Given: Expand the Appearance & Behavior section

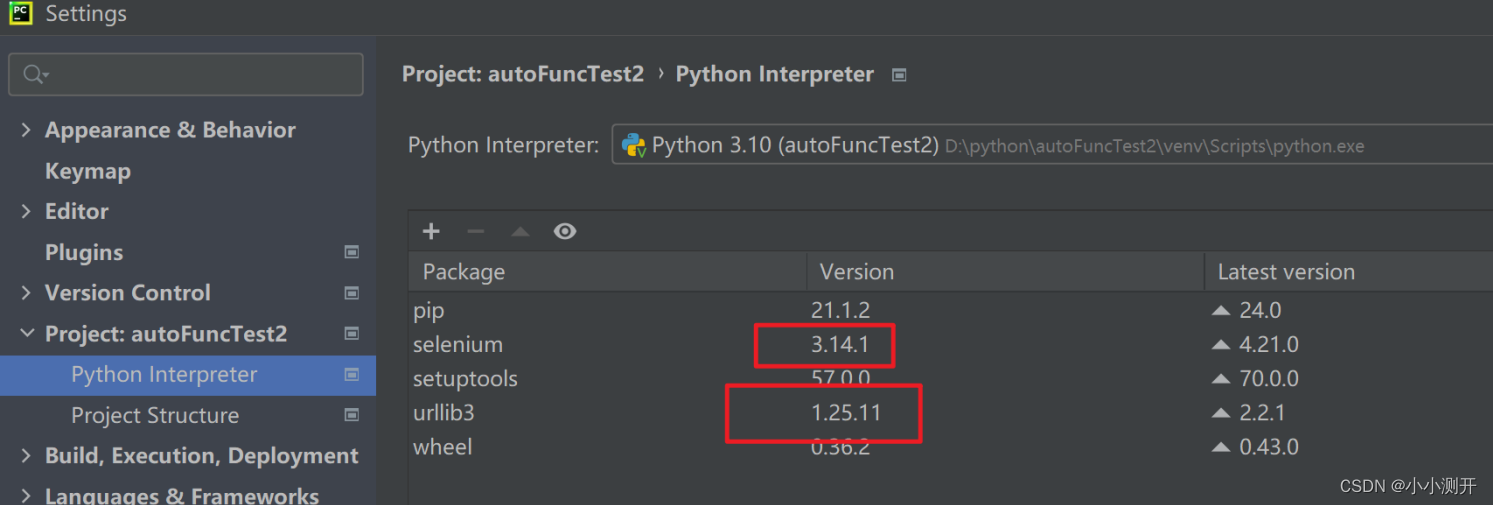Looking at the screenshot, I should pyautogui.click(x=26, y=131).
